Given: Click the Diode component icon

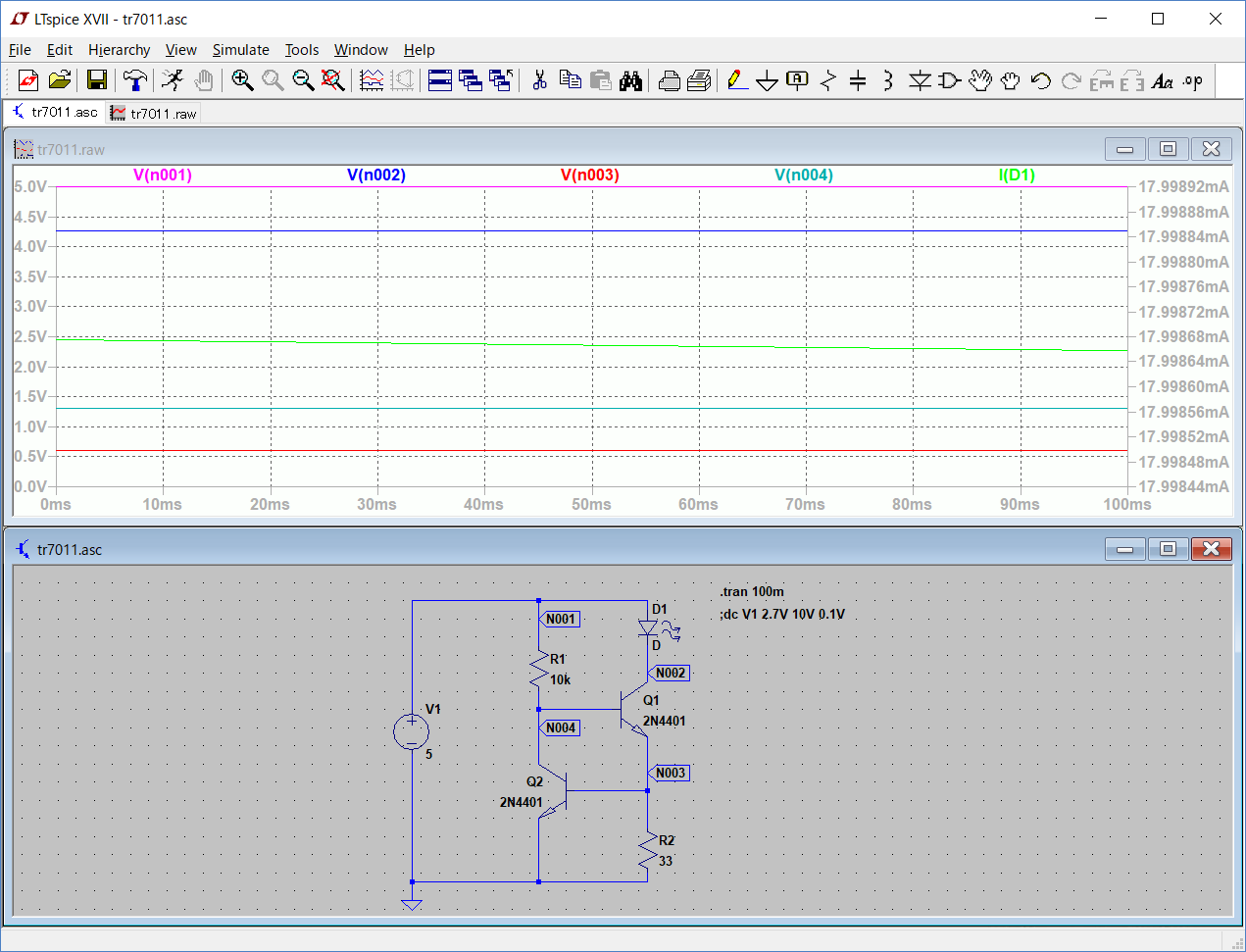Looking at the screenshot, I should (x=919, y=80).
